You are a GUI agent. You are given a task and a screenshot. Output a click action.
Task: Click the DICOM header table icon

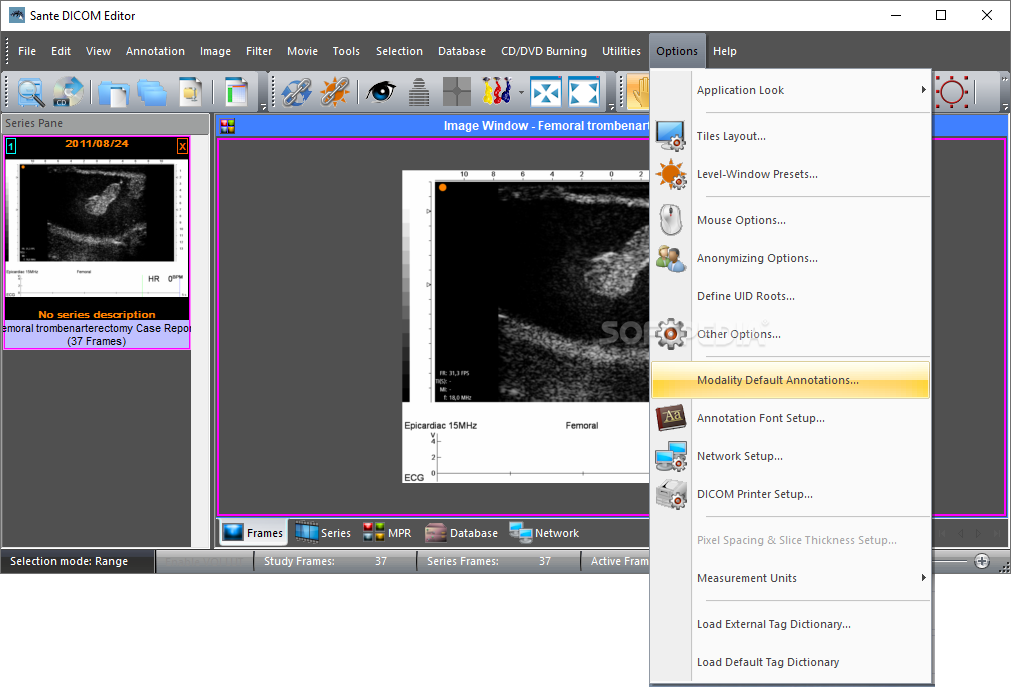click(x=237, y=92)
